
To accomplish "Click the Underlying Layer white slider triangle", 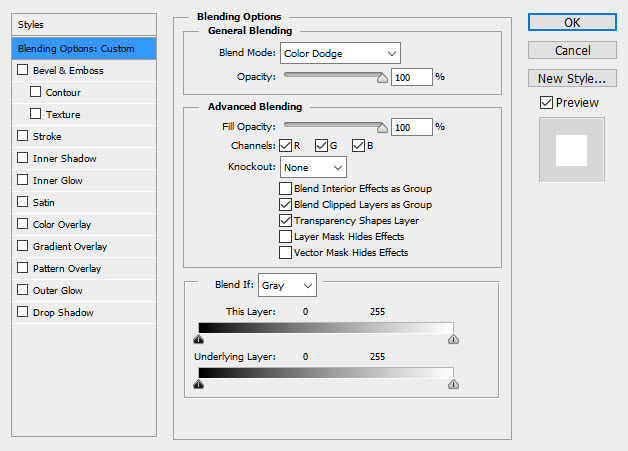I will pyautogui.click(x=453, y=384).
